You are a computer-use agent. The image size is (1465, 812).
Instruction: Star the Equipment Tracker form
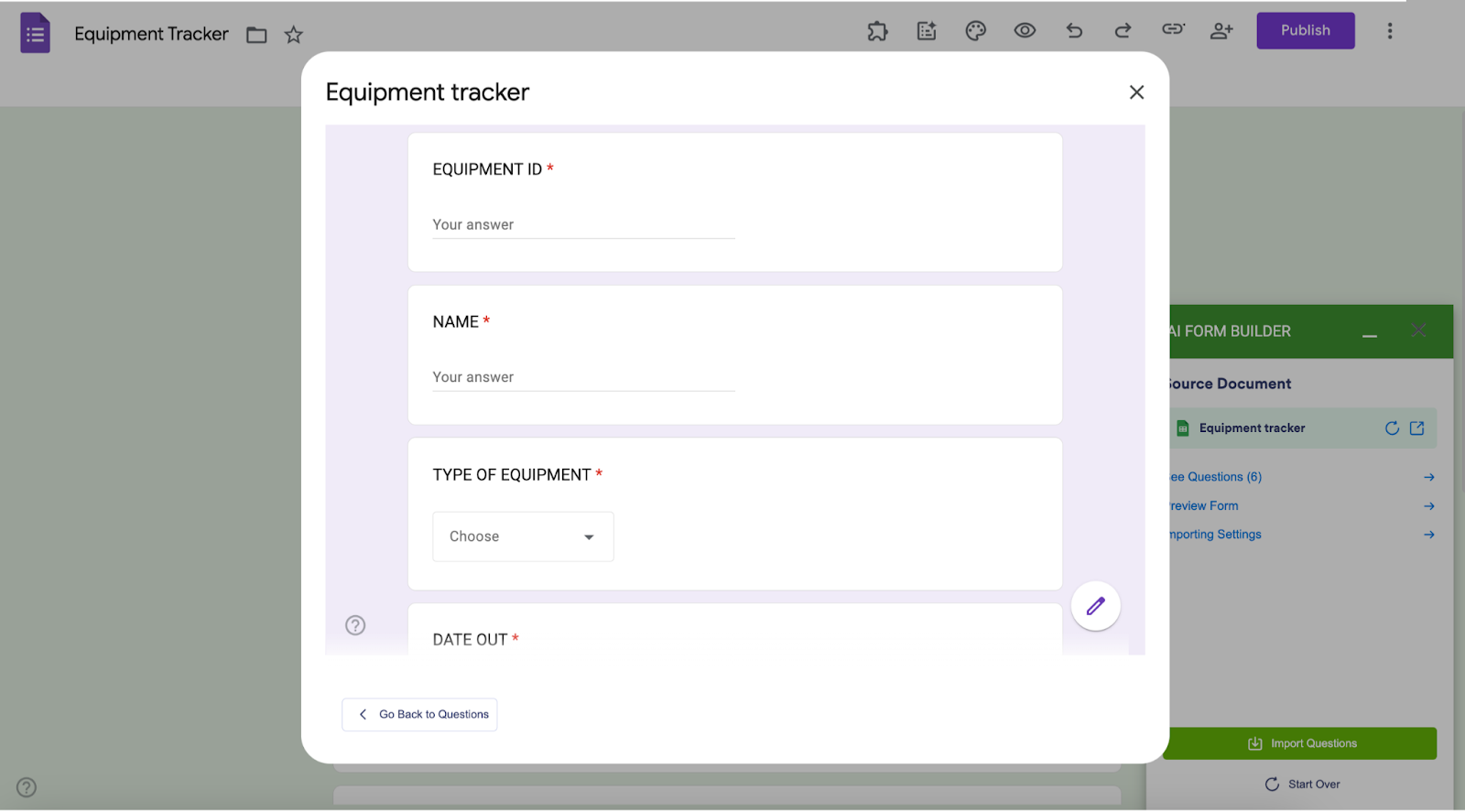pos(293,35)
